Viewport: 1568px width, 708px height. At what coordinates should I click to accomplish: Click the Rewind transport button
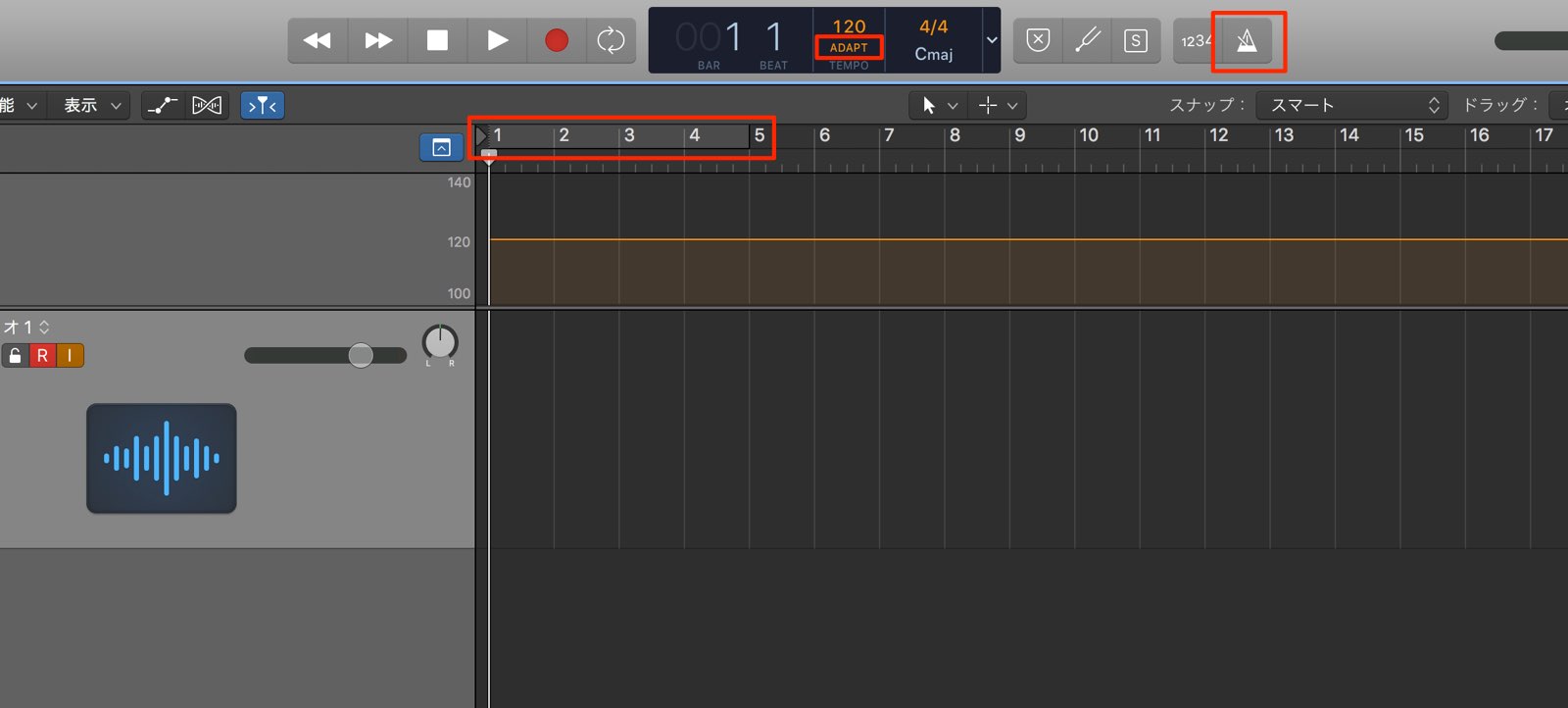coord(318,40)
